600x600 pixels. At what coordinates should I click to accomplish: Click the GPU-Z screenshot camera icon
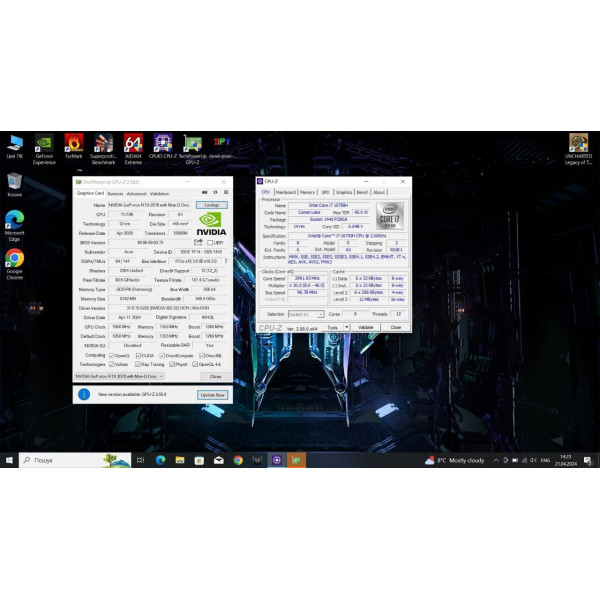pyautogui.click(x=205, y=192)
